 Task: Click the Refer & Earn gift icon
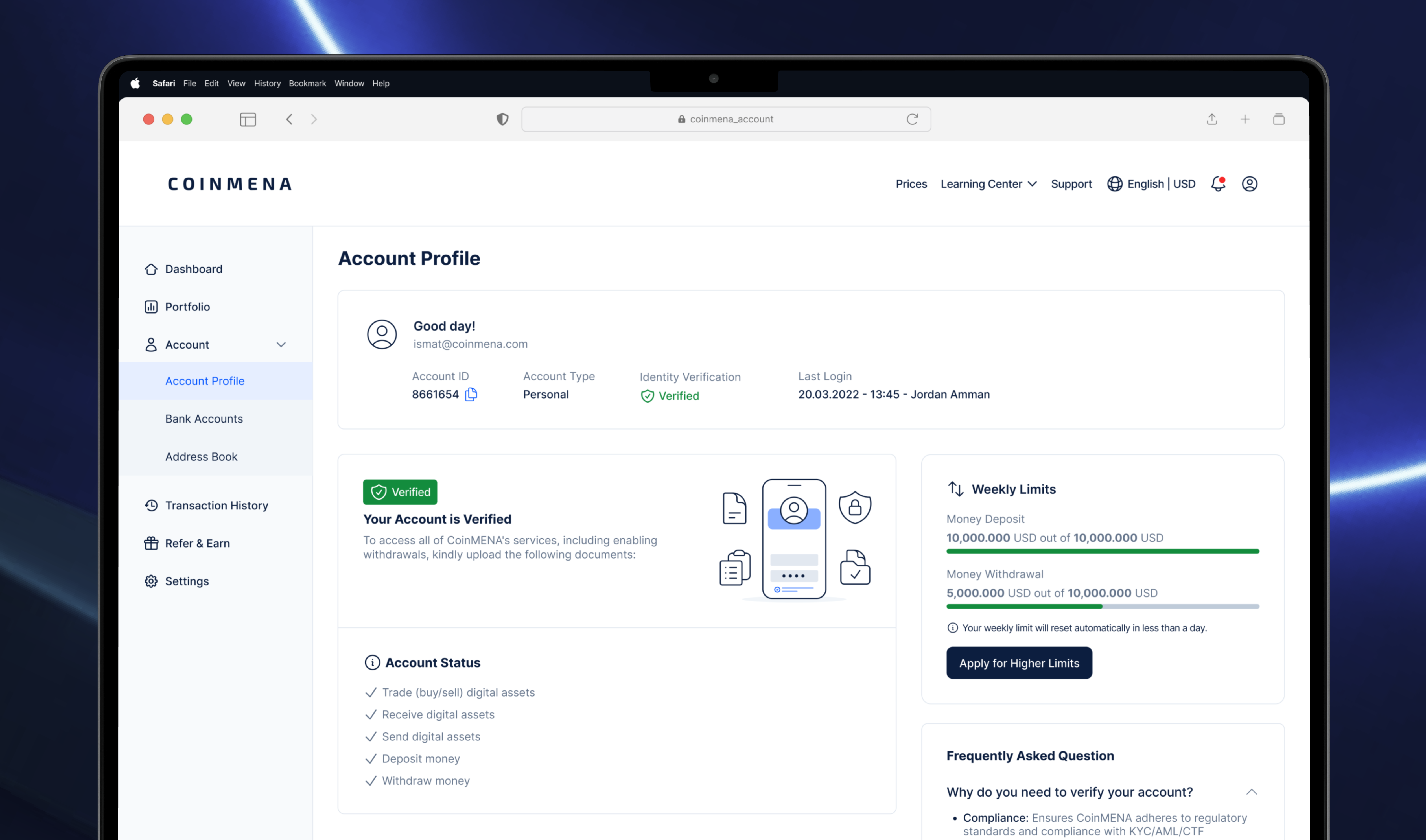pyautogui.click(x=151, y=543)
